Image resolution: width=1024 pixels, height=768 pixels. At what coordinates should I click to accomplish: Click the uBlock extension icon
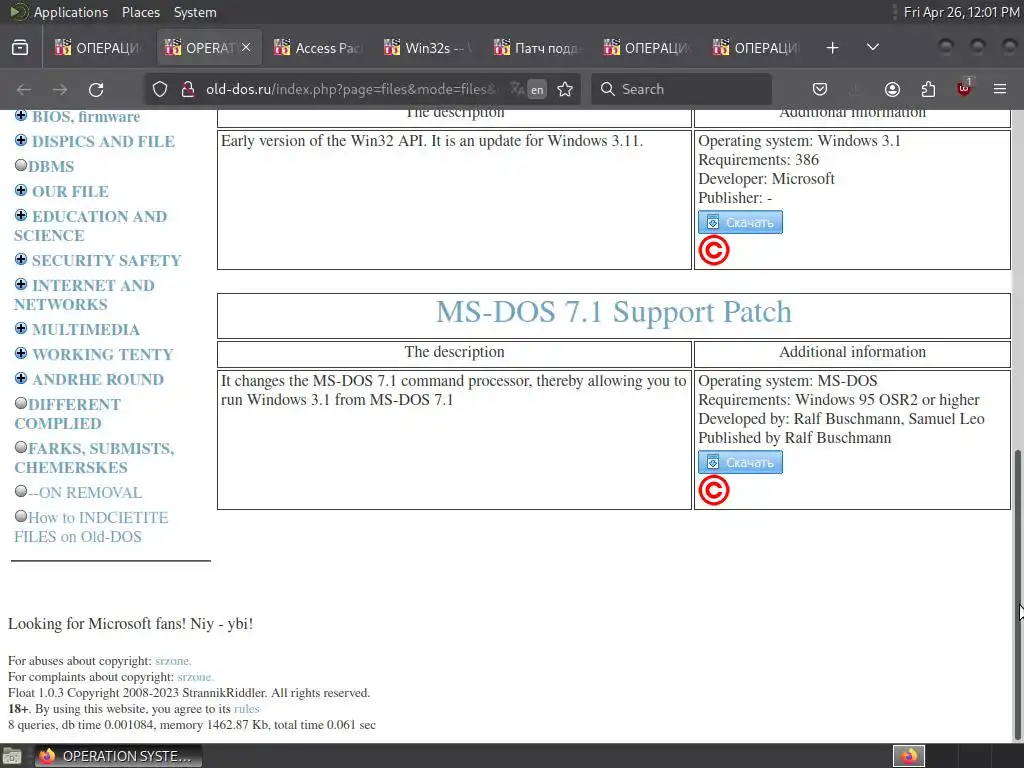(x=964, y=88)
